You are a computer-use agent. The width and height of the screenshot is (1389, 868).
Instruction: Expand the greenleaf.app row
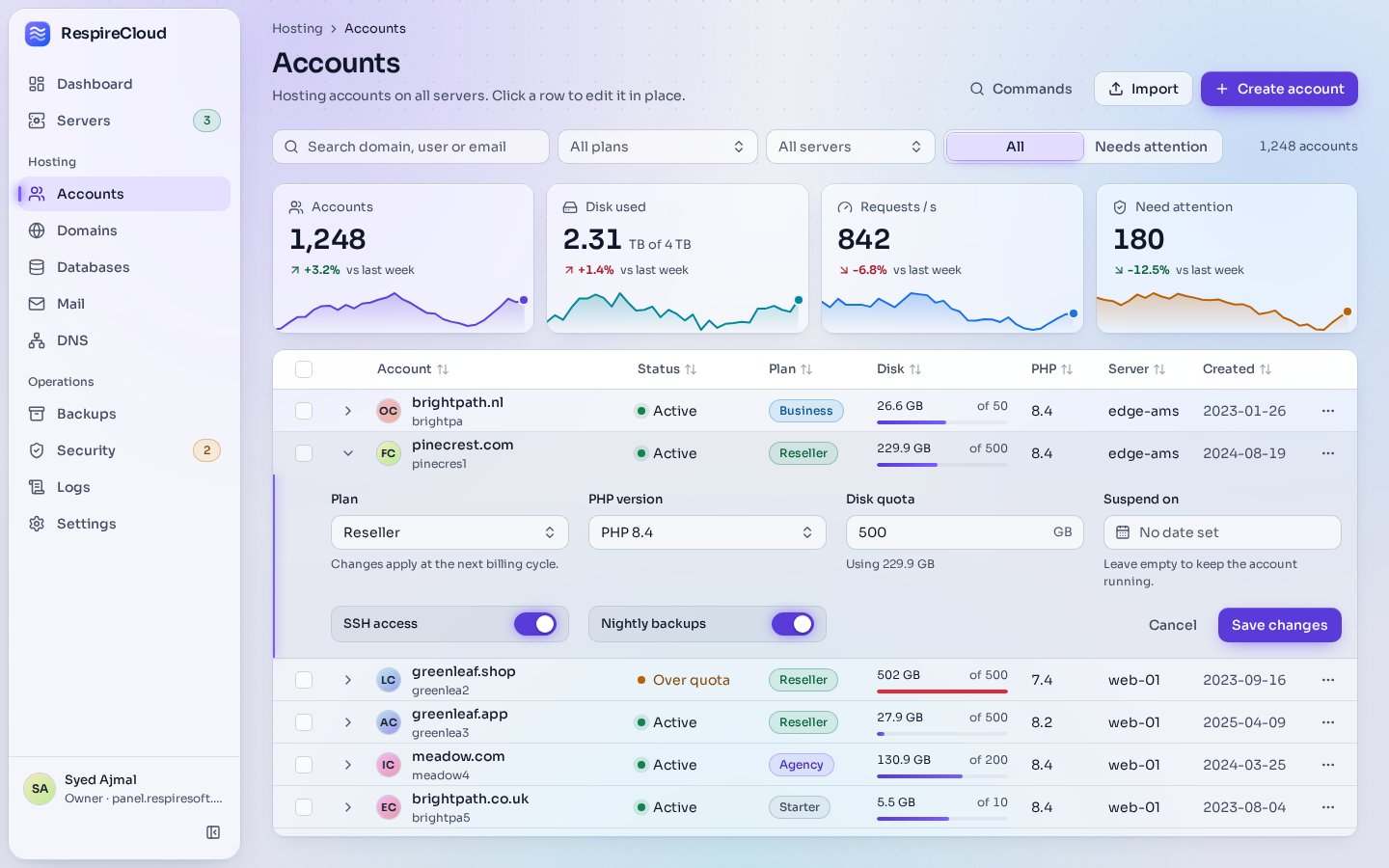tap(348, 722)
